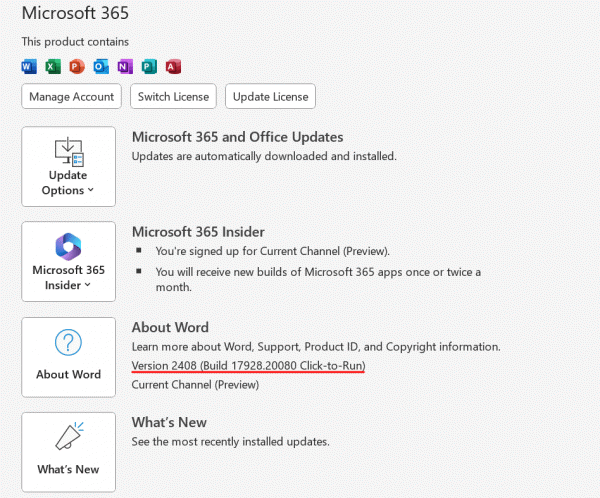
Task: Click the Excel app icon
Action: (53, 67)
